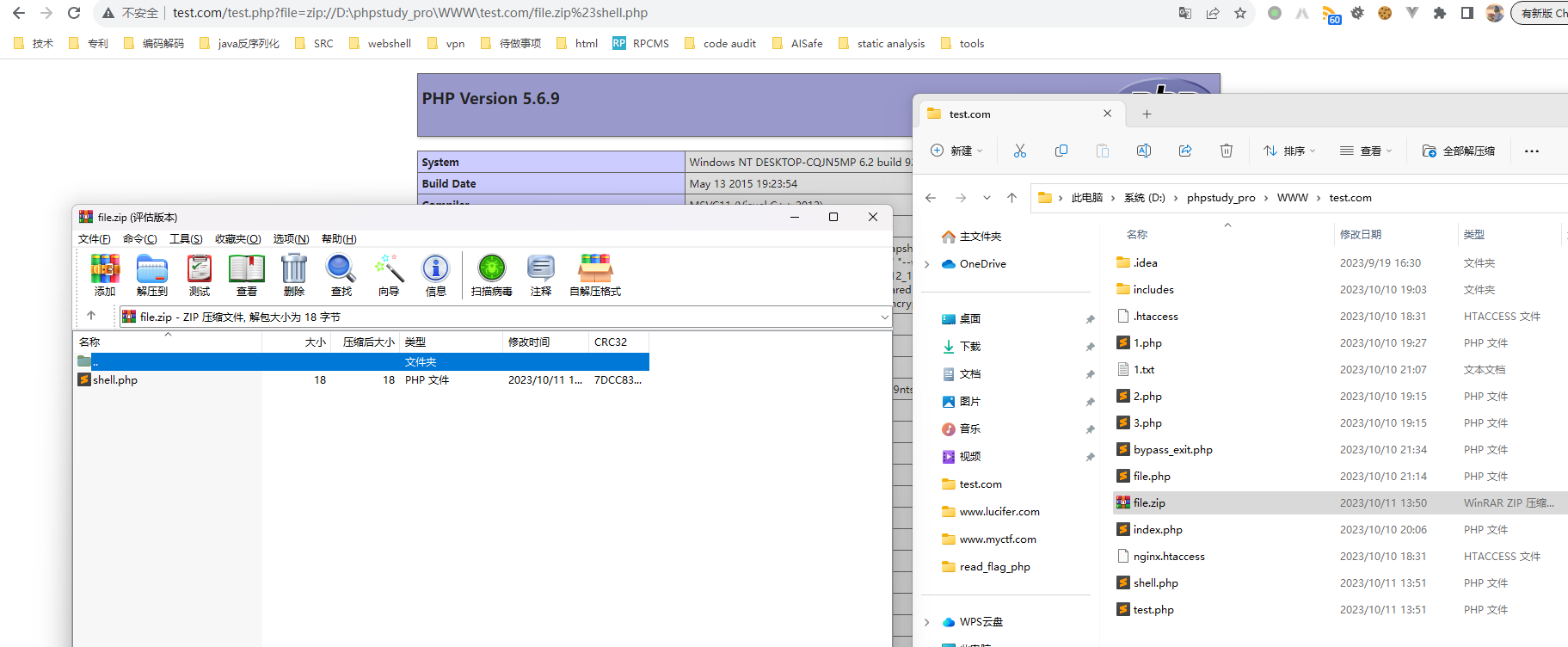This screenshot has width=1568, height=647.
Task: Go up one folder level in WinRAR
Action: (91, 316)
